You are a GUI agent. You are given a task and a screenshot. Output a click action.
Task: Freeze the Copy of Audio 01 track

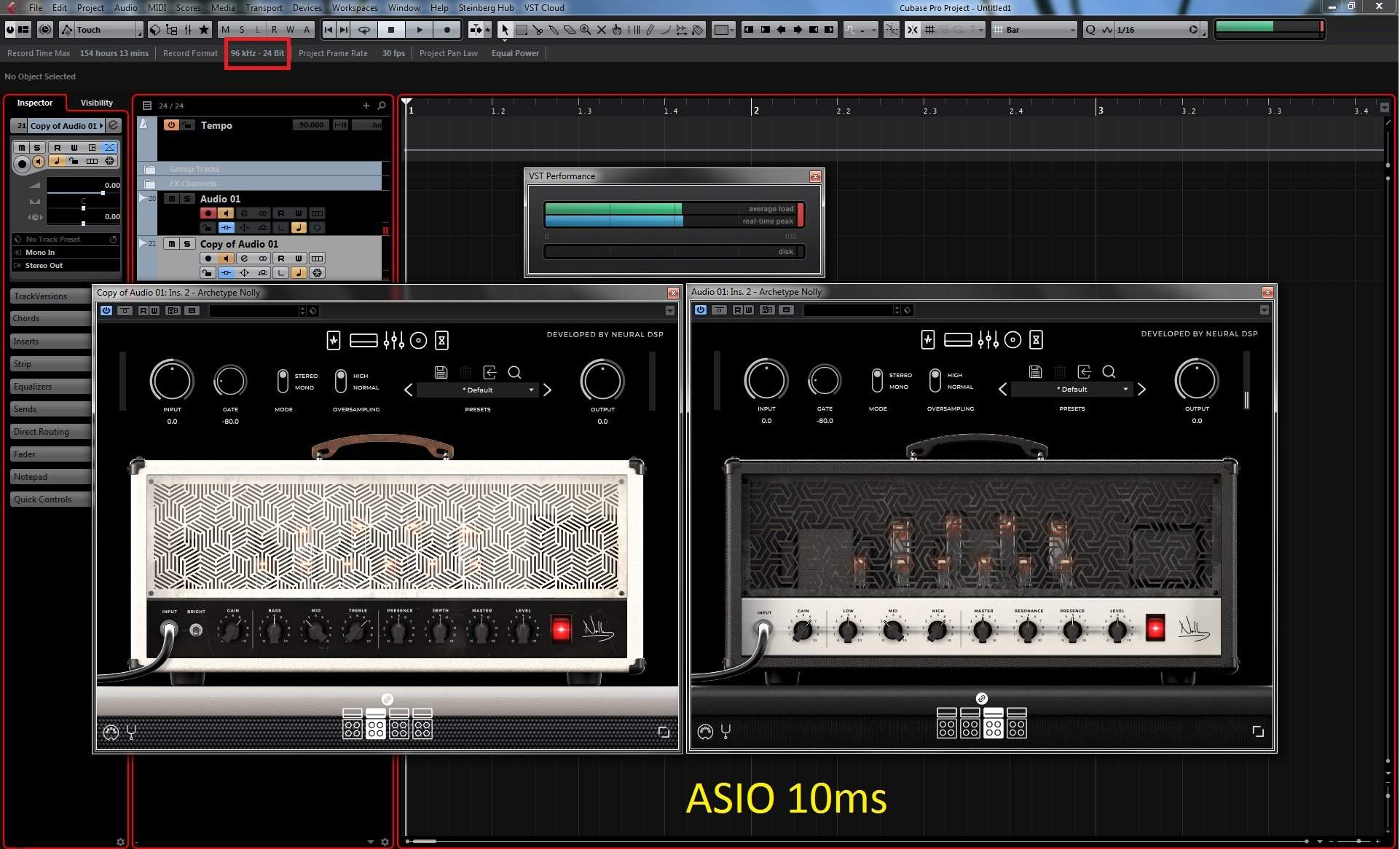(x=318, y=273)
